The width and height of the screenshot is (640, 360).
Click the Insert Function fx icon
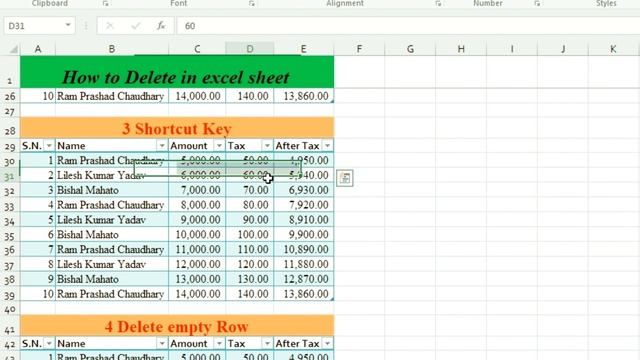point(161,26)
